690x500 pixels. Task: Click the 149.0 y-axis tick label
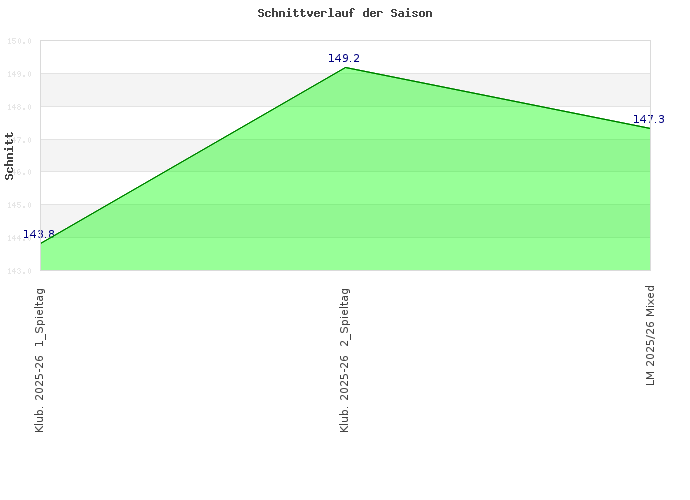(x=21, y=74)
